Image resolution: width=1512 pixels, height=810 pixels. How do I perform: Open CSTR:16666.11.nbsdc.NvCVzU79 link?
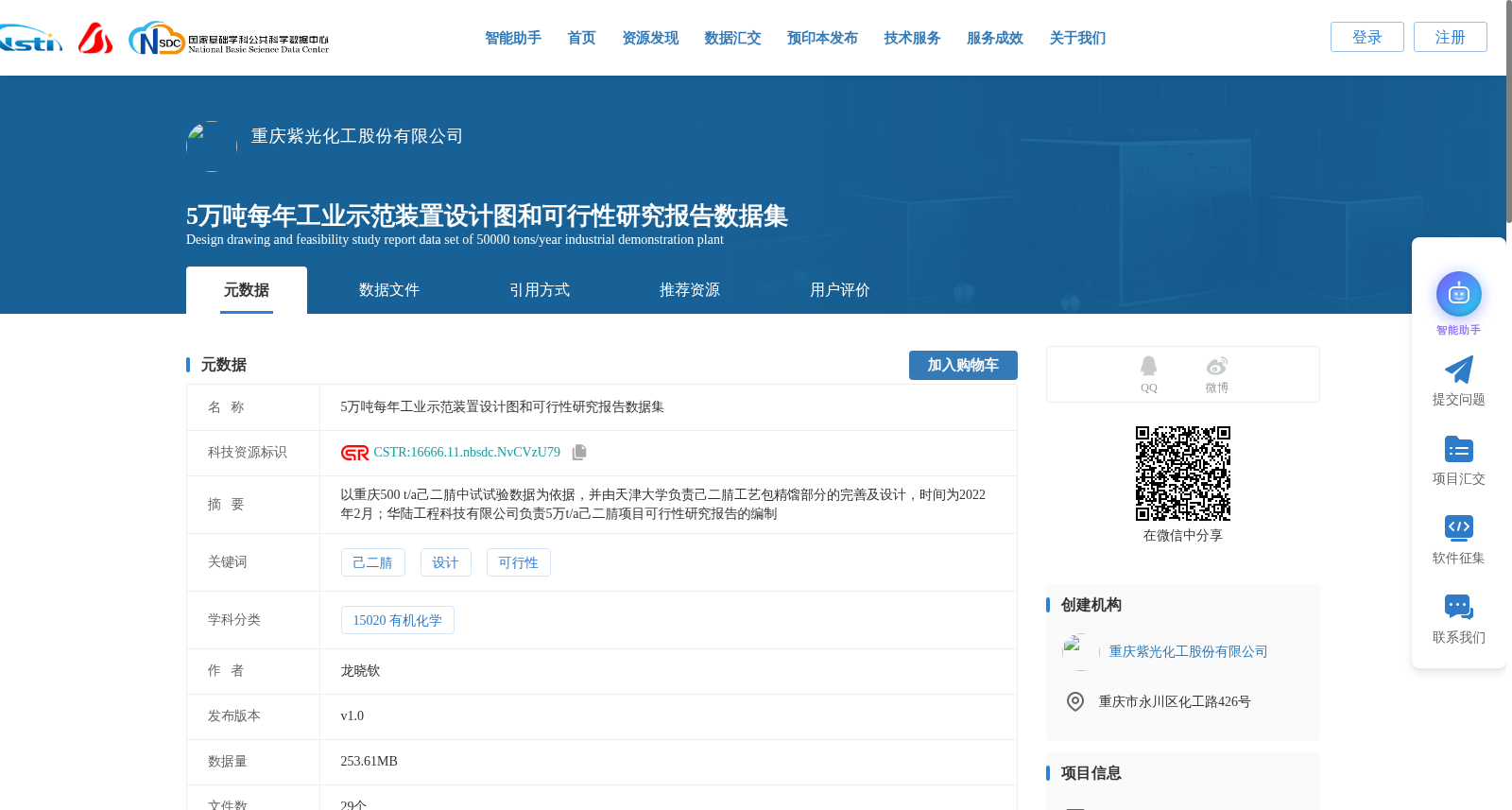467,453
